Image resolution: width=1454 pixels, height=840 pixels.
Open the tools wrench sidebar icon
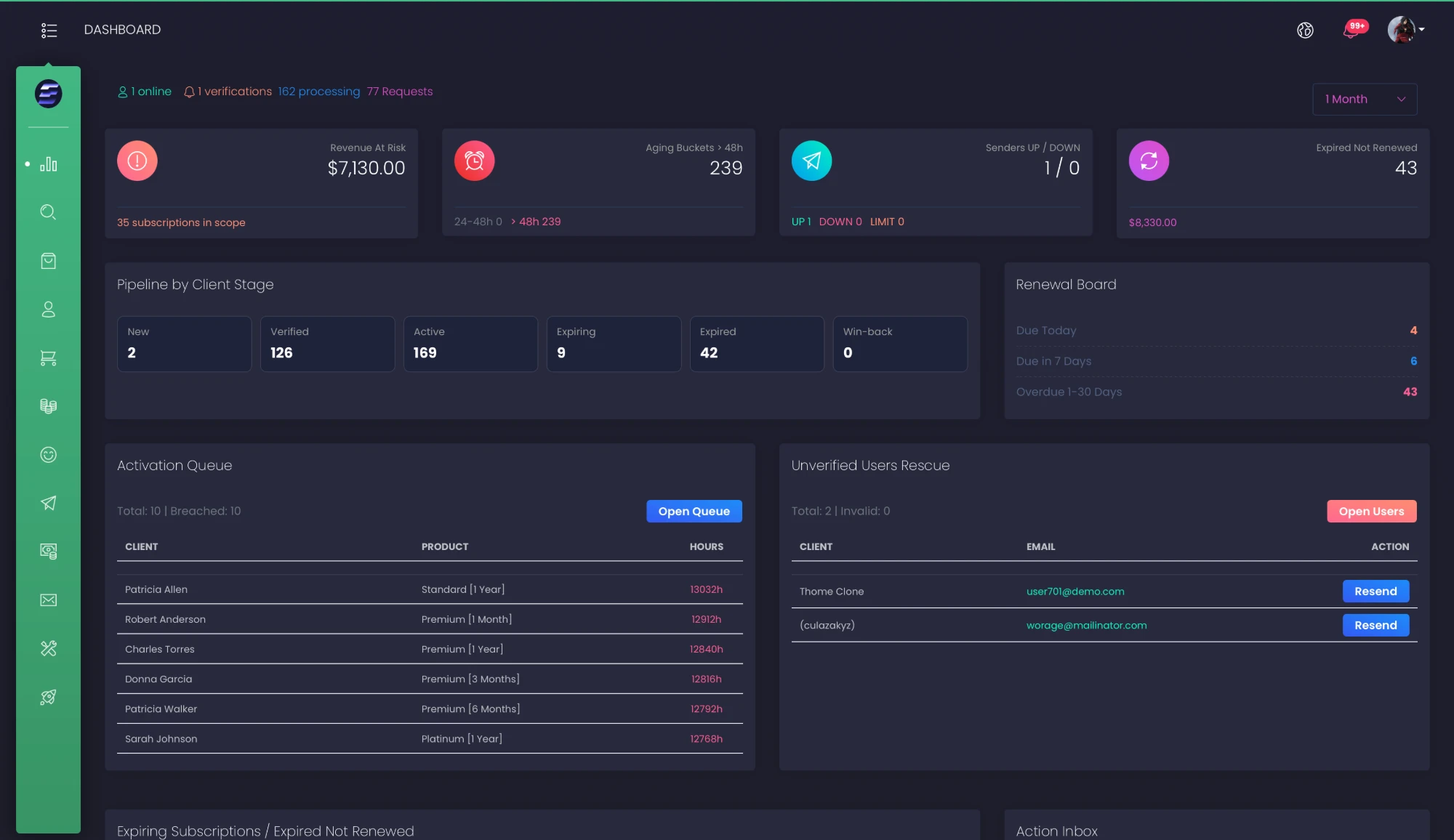pos(49,649)
